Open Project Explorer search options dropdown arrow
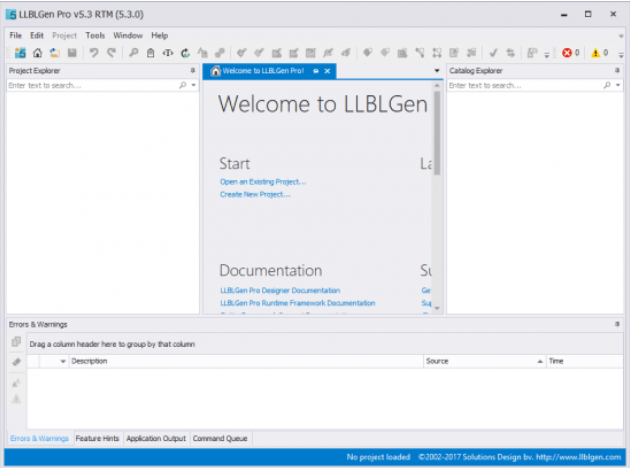 click(194, 85)
